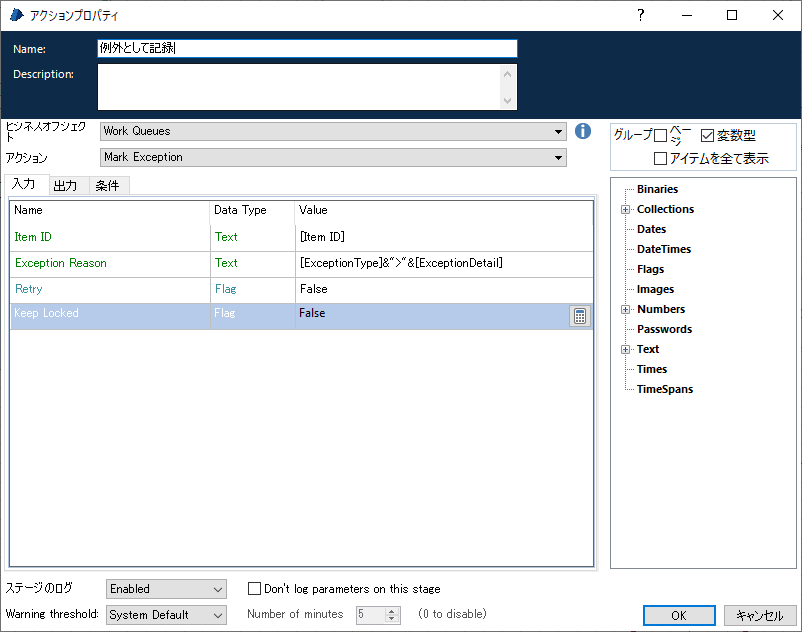This screenshot has width=802, height=632.
Task: Click the キャンセル button
Action: tap(760, 615)
